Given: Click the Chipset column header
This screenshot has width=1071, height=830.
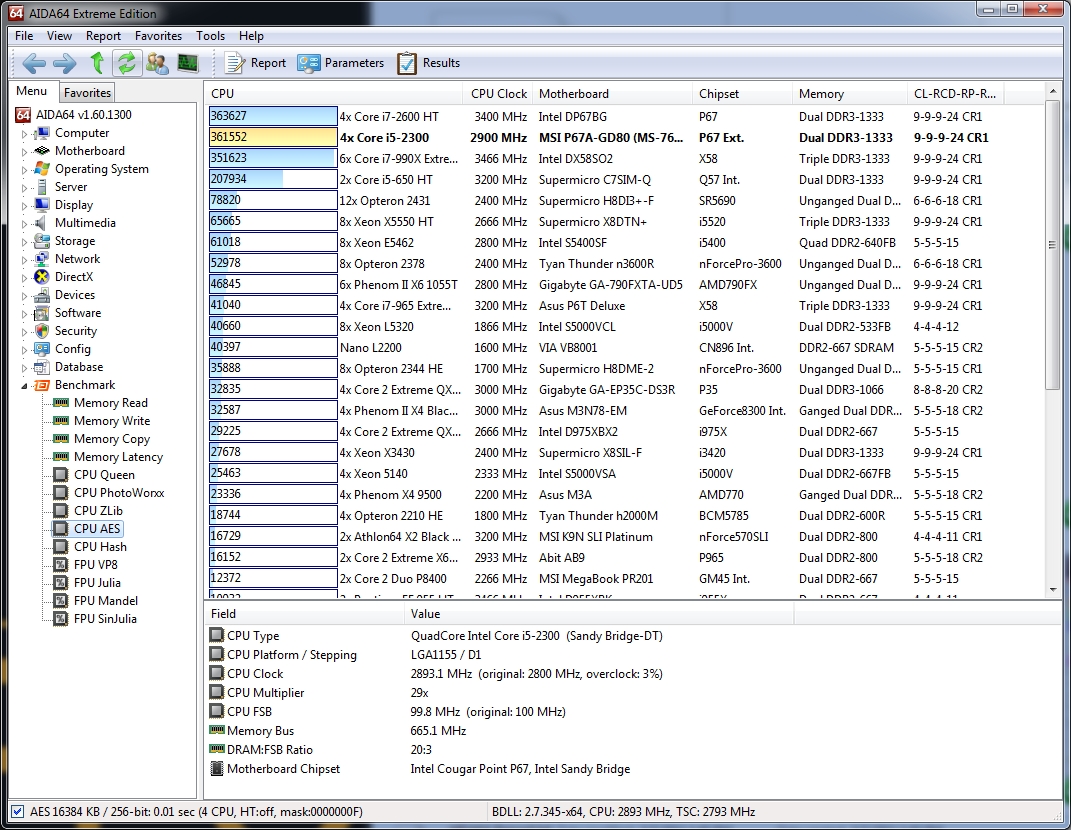Looking at the screenshot, I should click(x=719, y=94).
